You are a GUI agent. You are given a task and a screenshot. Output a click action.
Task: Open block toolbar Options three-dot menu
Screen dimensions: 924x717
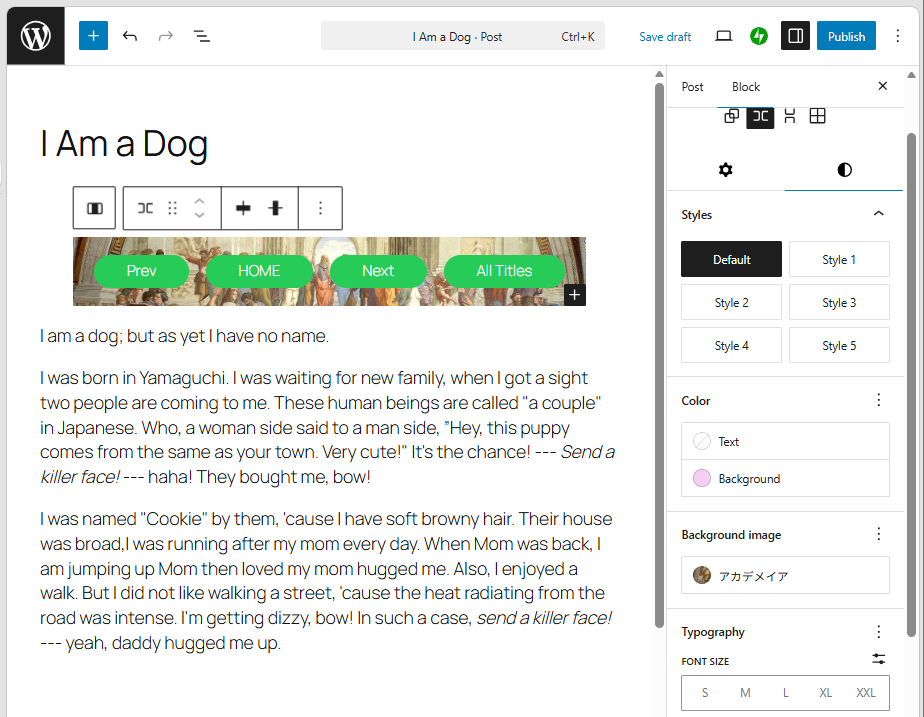320,208
